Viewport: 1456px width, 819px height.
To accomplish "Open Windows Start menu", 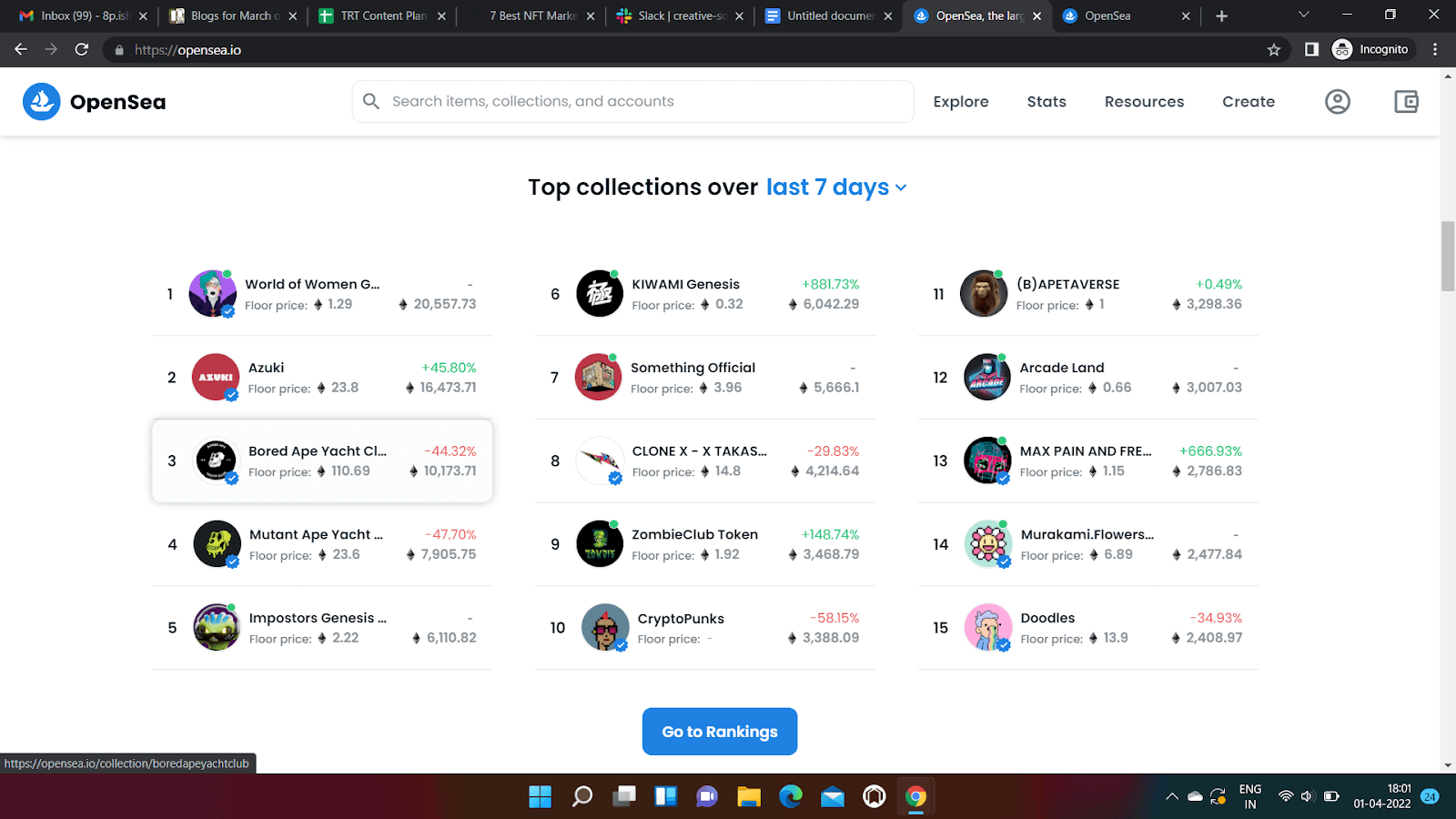I will click(x=541, y=797).
